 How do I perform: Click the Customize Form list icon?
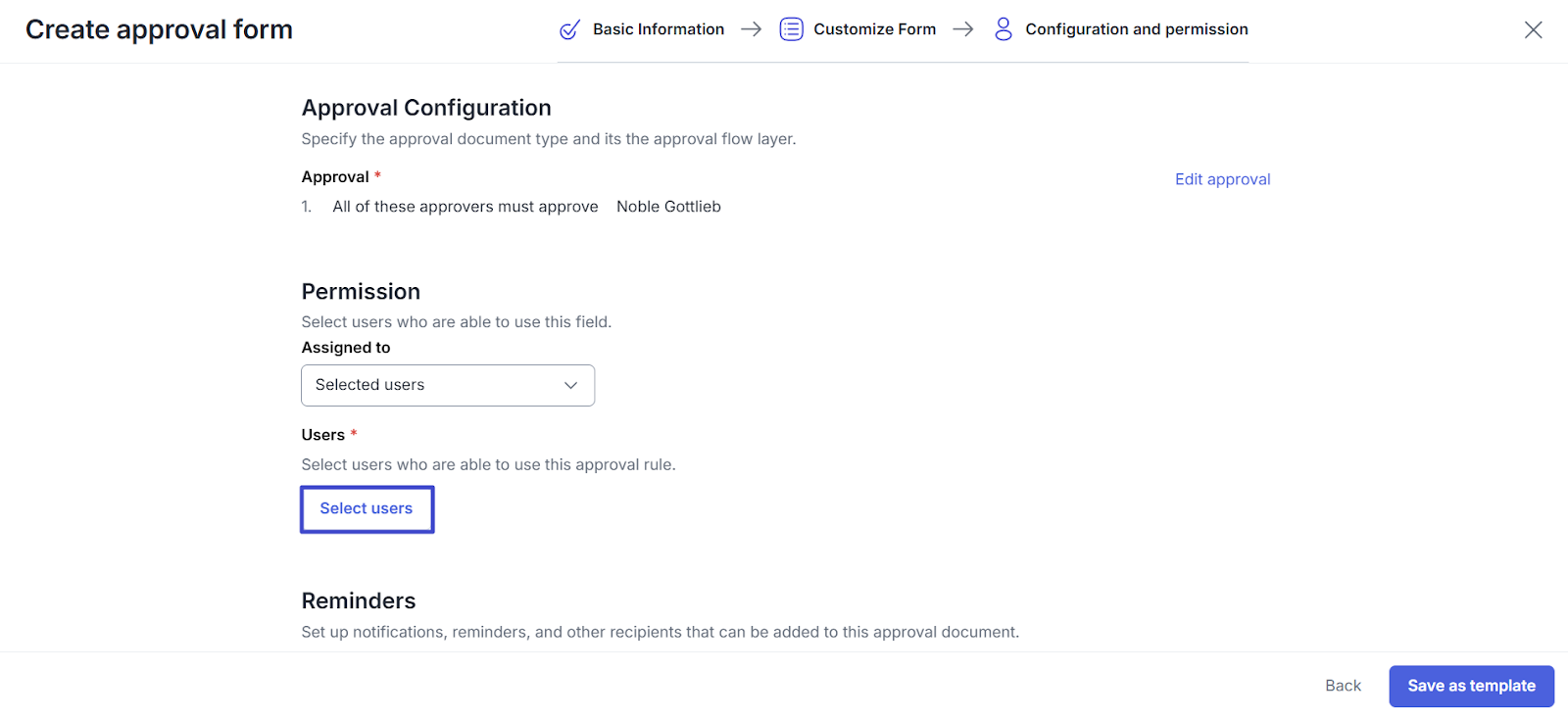point(791,29)
